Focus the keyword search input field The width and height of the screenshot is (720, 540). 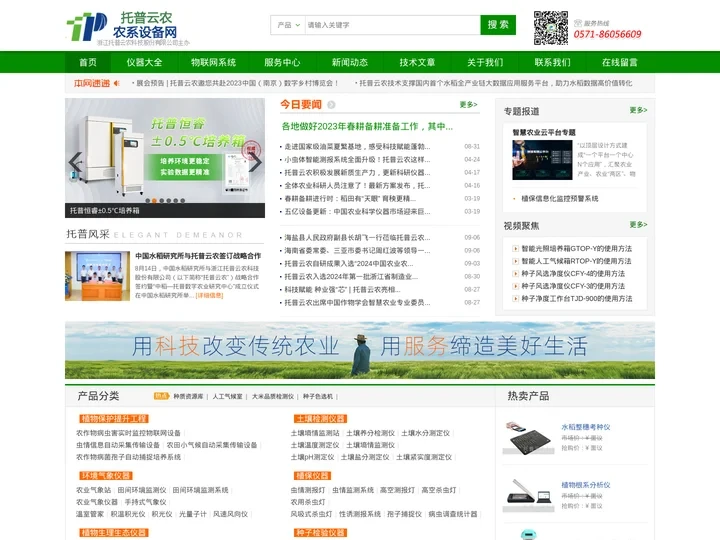393,25
